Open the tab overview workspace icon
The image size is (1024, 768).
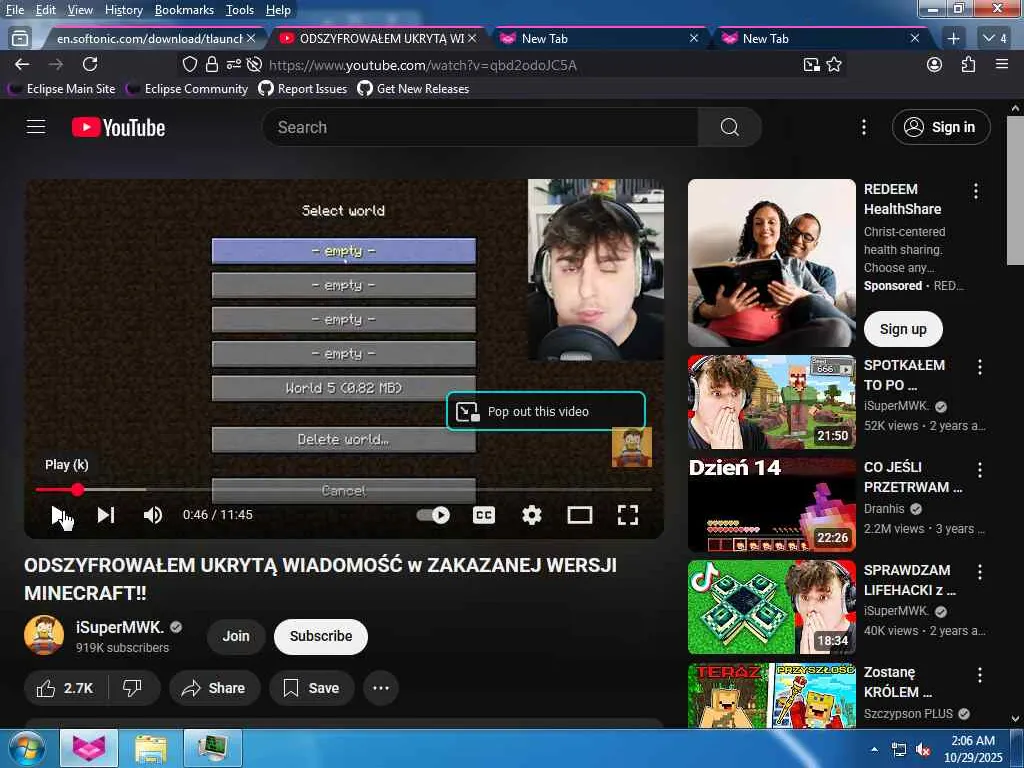20,39
